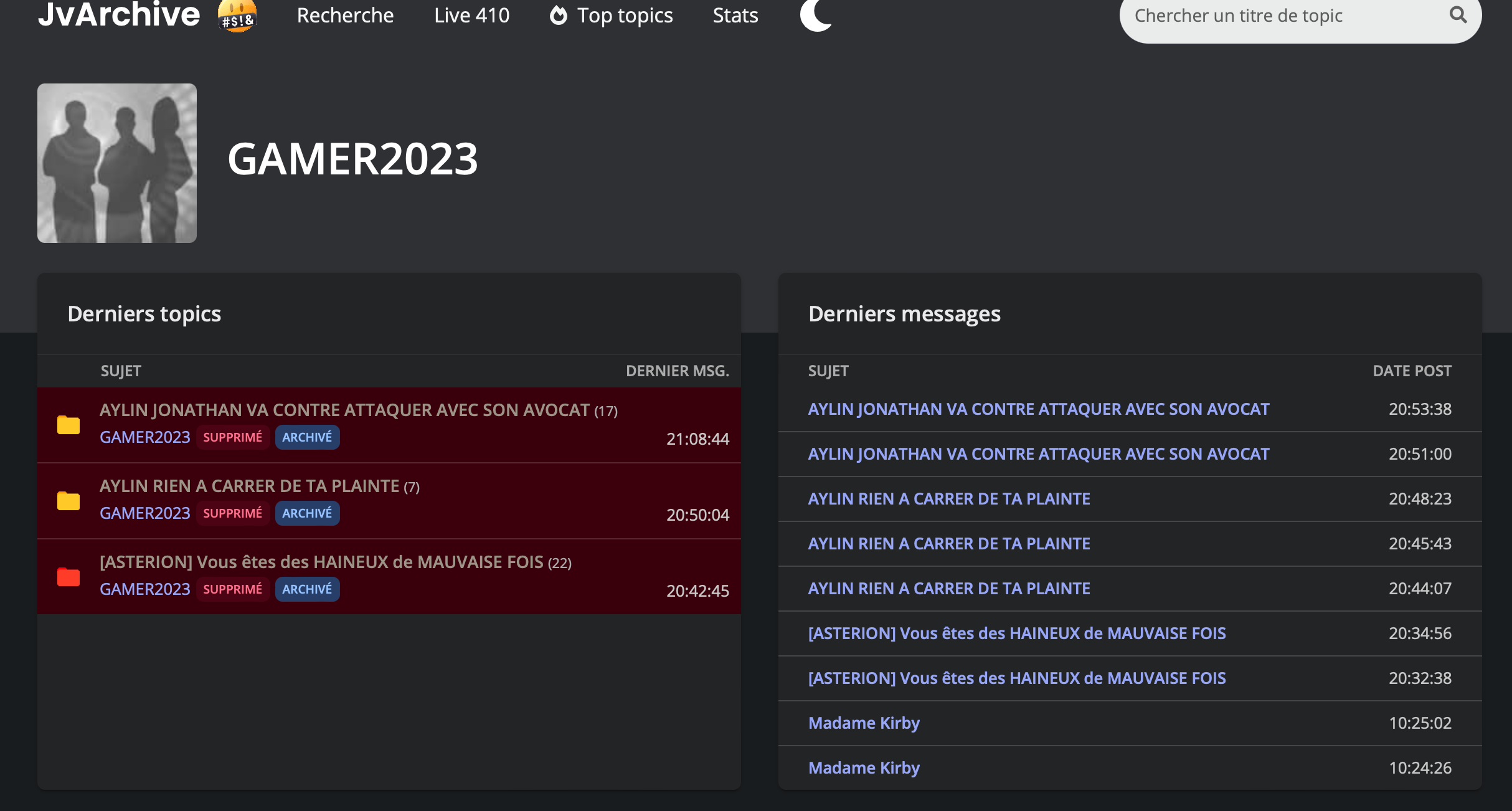Toggle dark mode with the moon icon
This screenshot has height=811, width=1512.
(816, 15)
